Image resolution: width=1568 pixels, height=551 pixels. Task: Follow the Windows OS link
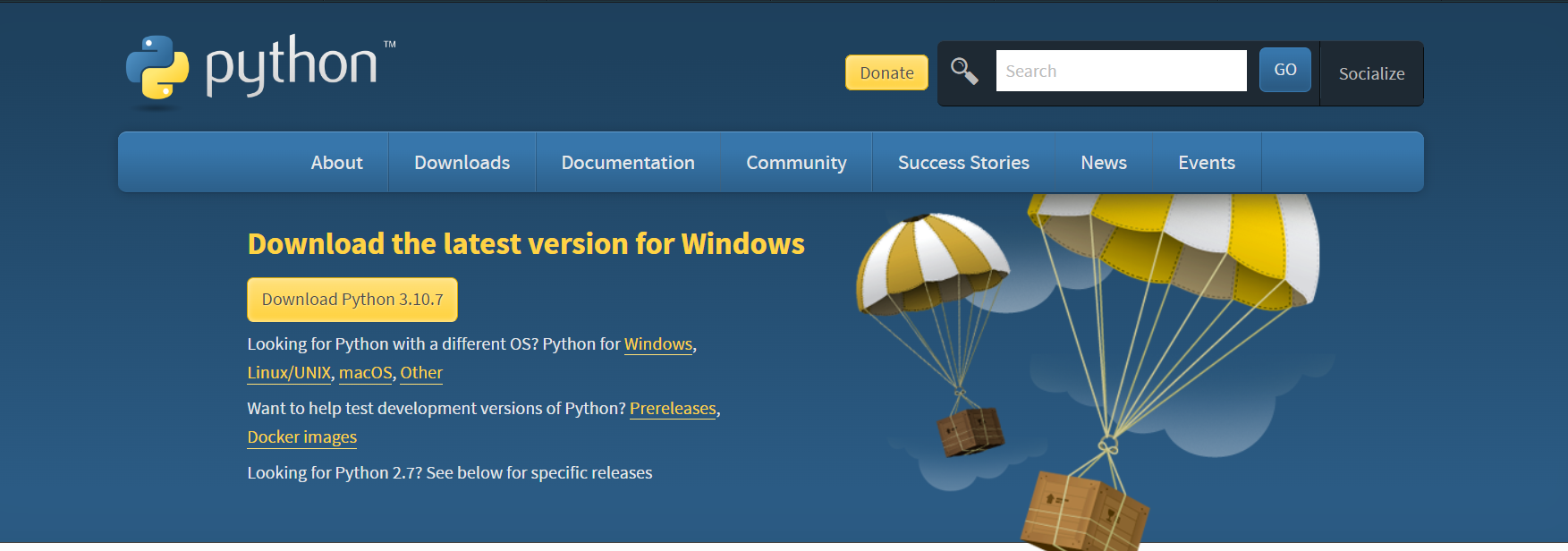(658, 344)
